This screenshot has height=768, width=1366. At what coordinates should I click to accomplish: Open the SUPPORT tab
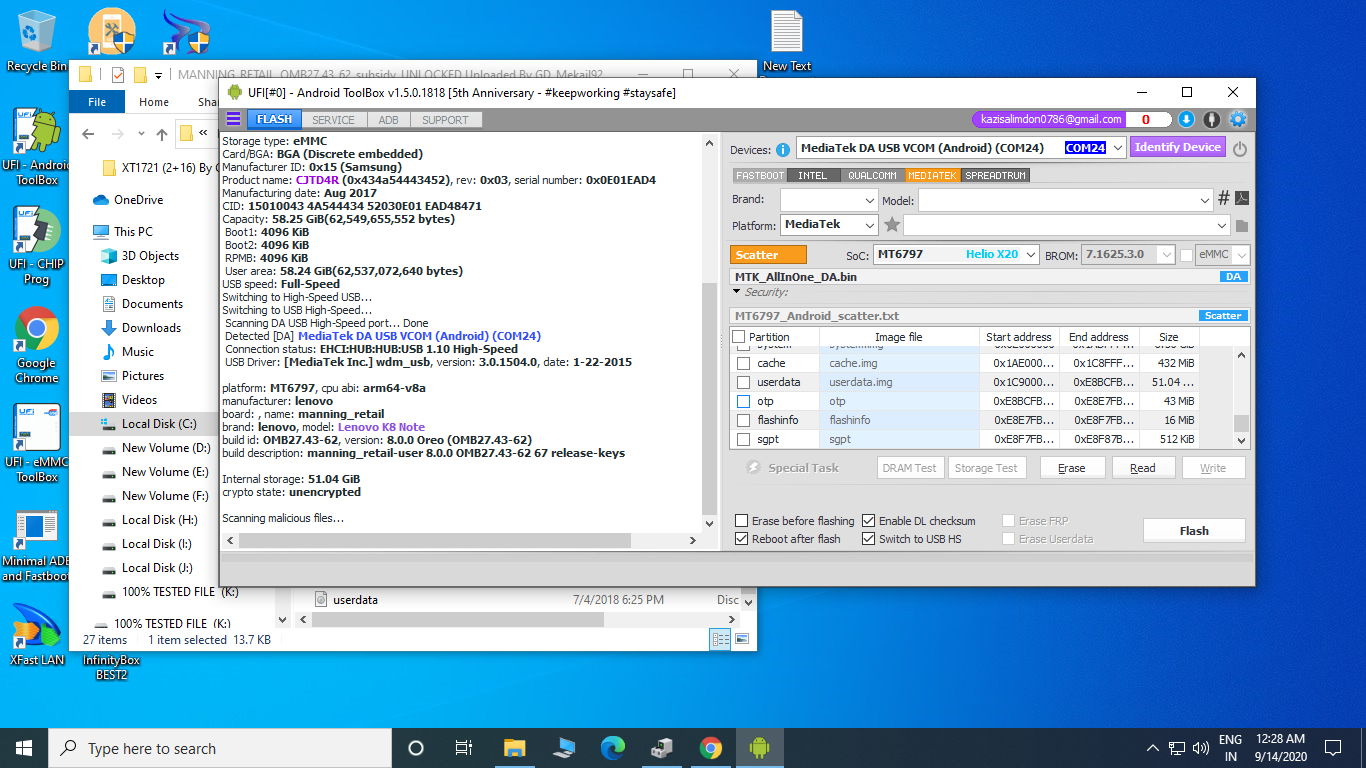click(445, 120)
